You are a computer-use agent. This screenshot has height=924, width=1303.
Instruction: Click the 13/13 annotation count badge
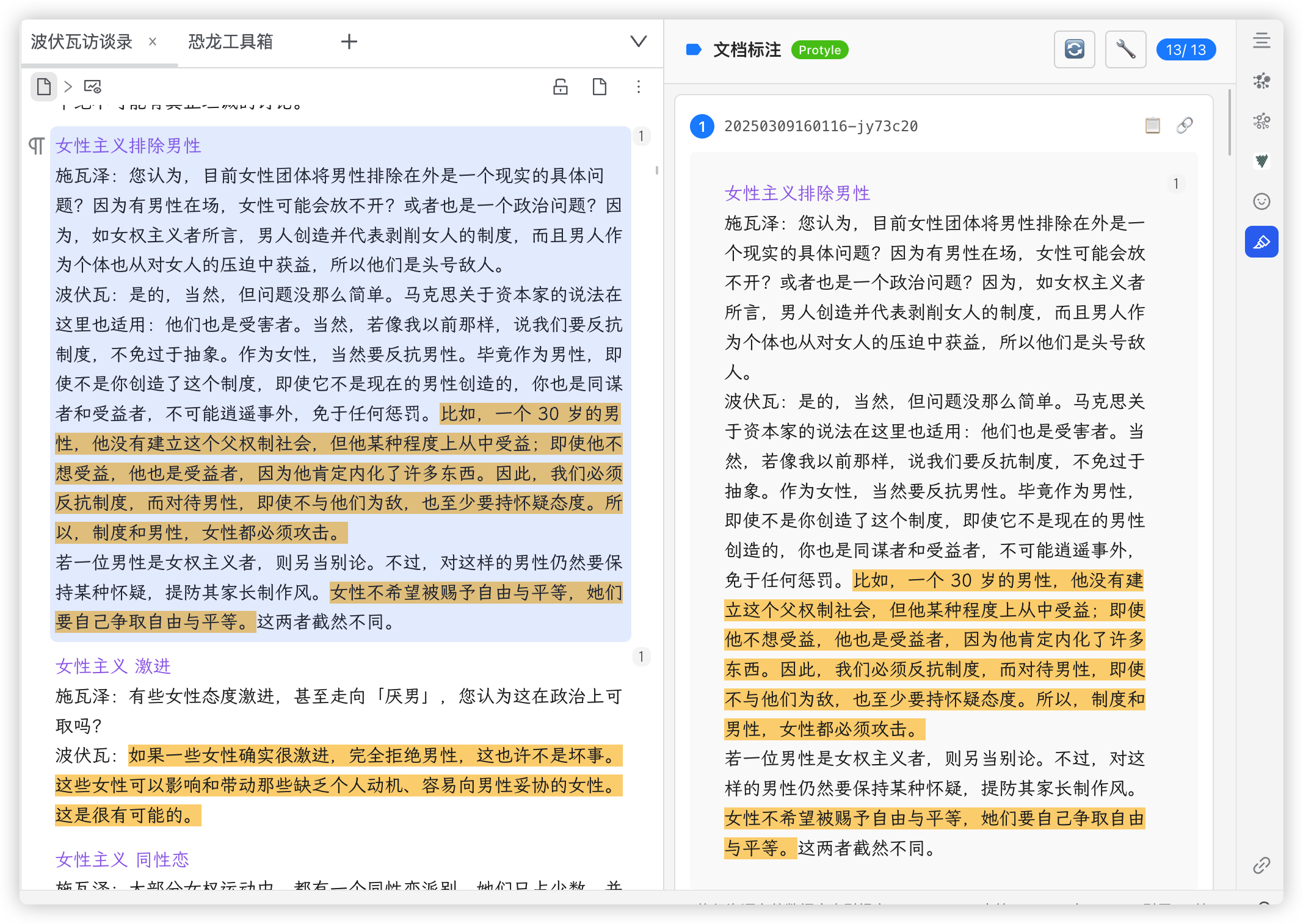pos(1185,49)
